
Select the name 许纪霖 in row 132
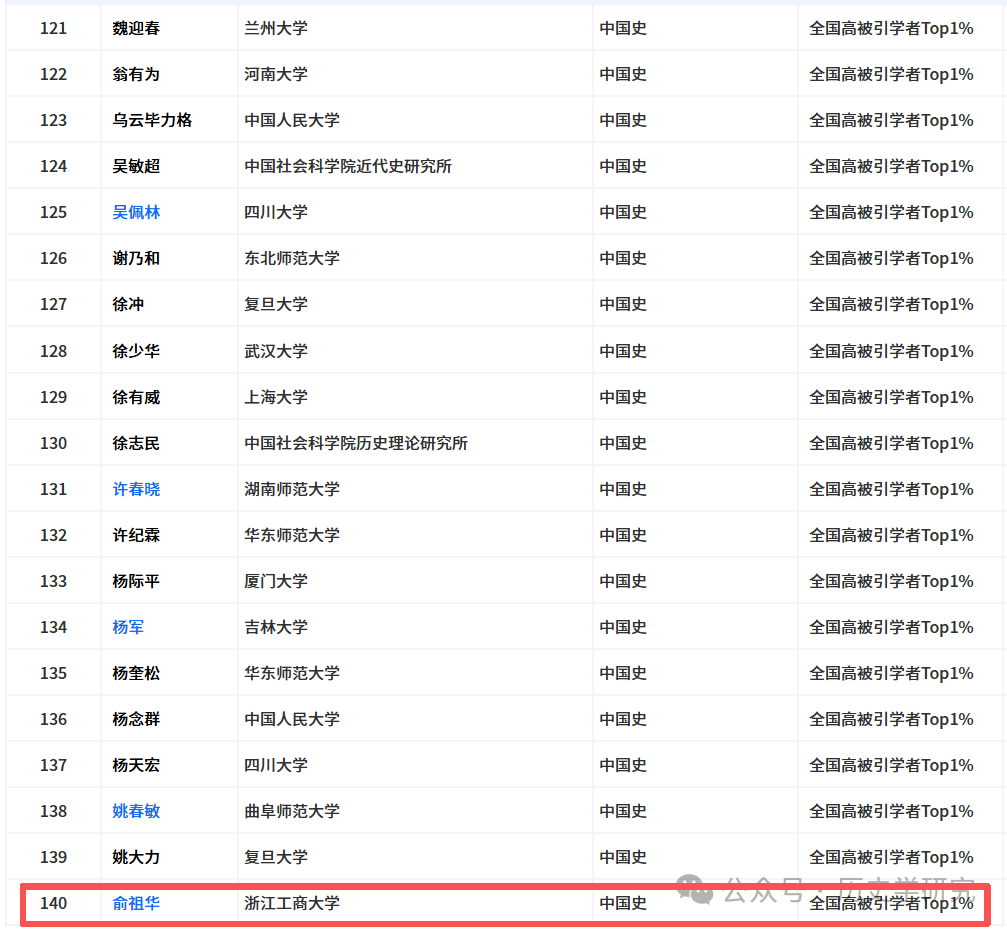tap(136, 535)
